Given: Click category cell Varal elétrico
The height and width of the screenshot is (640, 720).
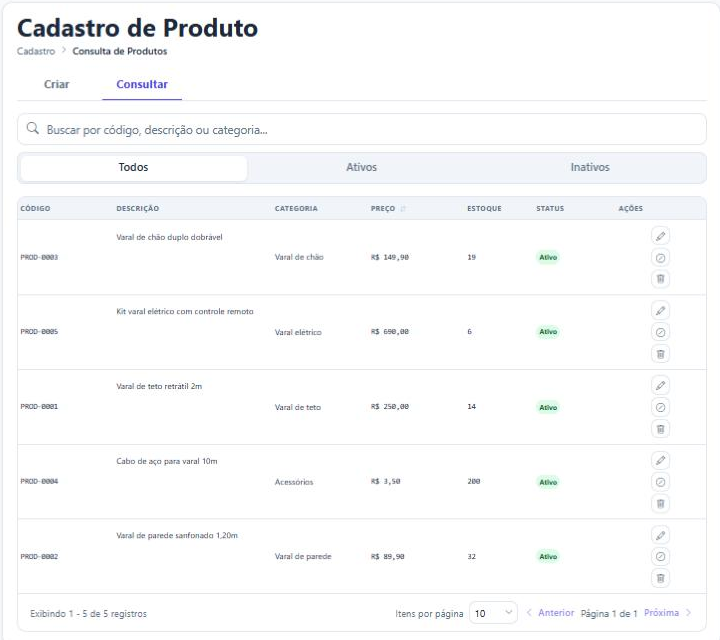Looking at the screenshot, I should 298,332.
